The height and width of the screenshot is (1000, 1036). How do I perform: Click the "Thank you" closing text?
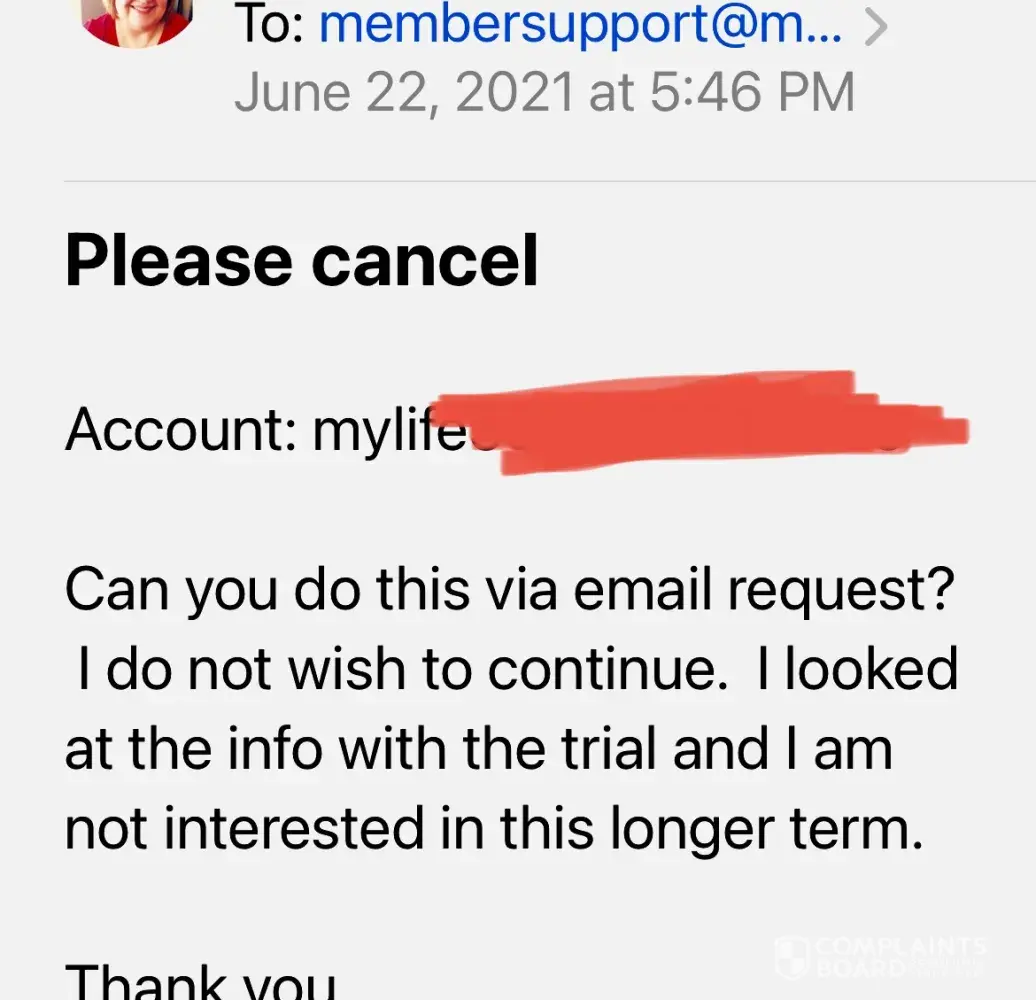[200, 980]
